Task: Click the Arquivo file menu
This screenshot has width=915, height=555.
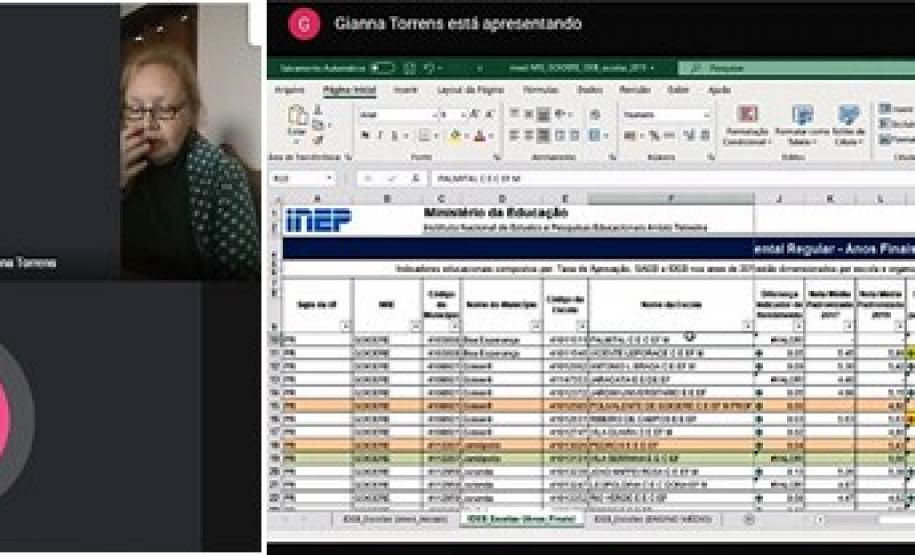Action: click(289, 90)
